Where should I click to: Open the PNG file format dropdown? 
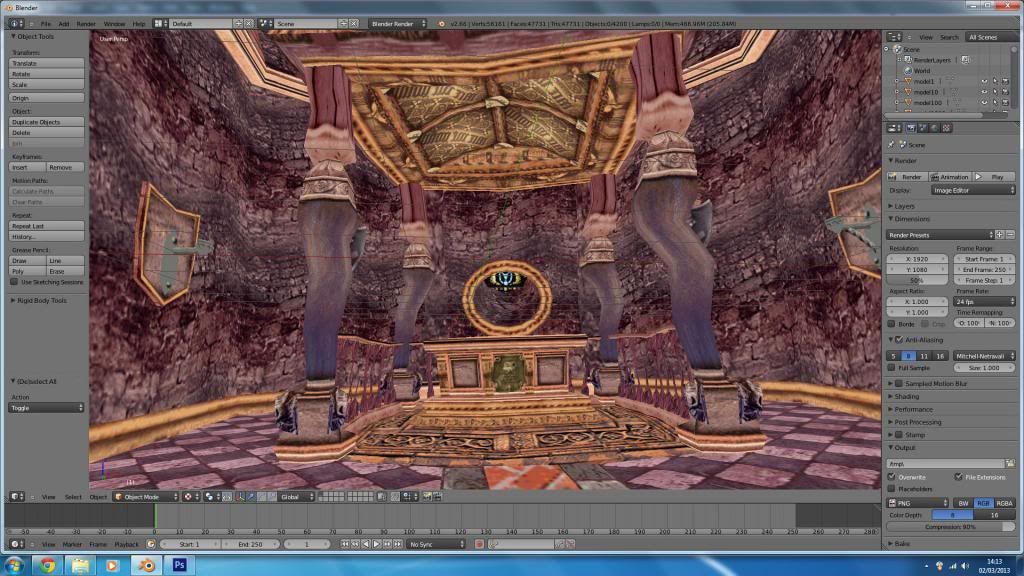[x=918, y=503]
